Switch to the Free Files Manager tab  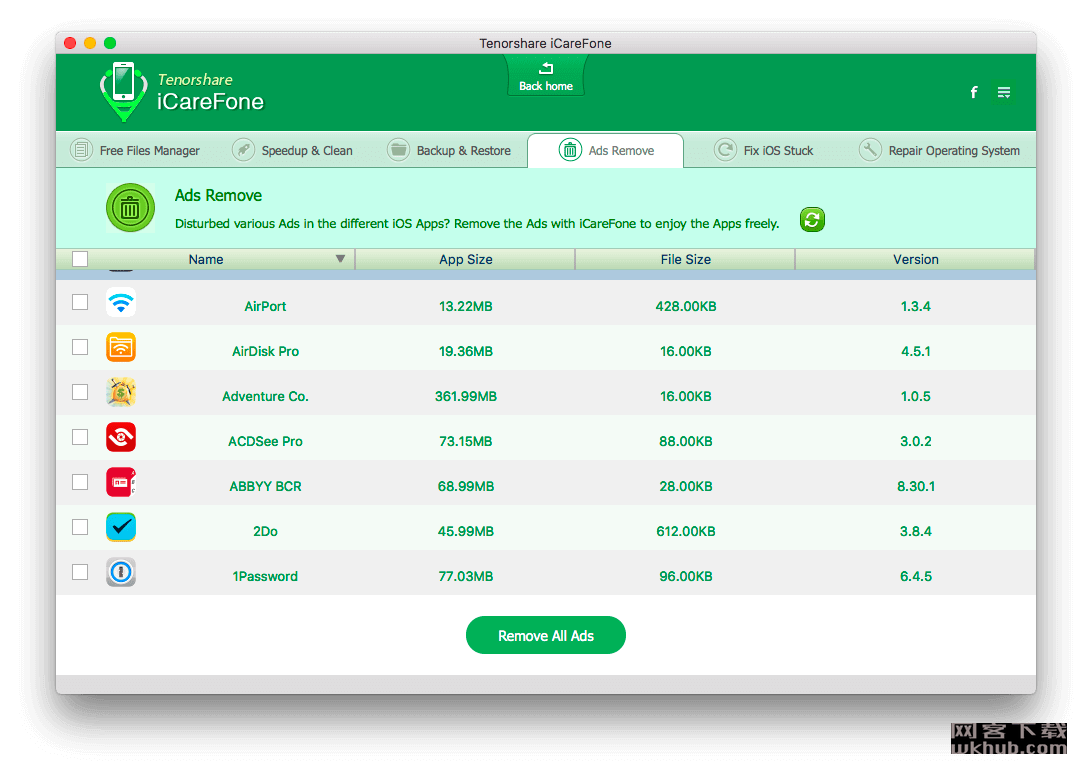[136, 150]
